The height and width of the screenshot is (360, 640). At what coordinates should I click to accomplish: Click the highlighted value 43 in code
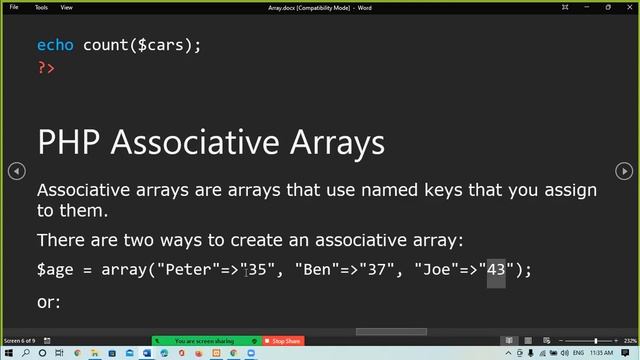point(496,269)
